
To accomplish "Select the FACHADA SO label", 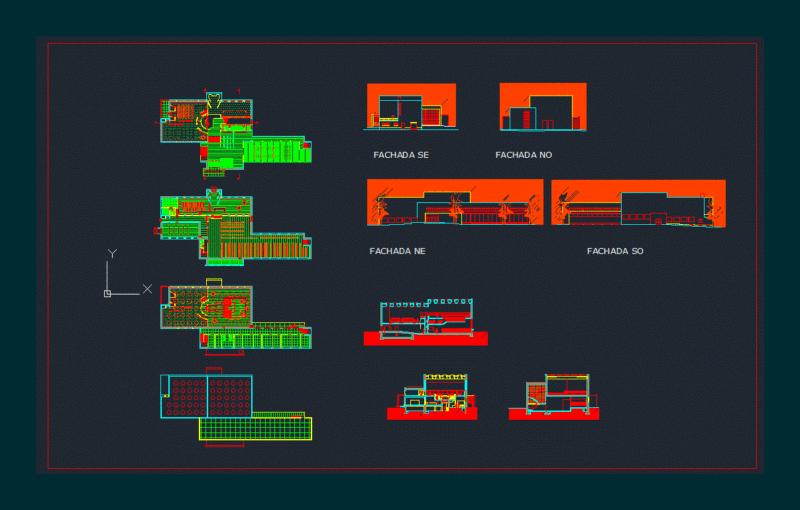I will click(615, 251).
